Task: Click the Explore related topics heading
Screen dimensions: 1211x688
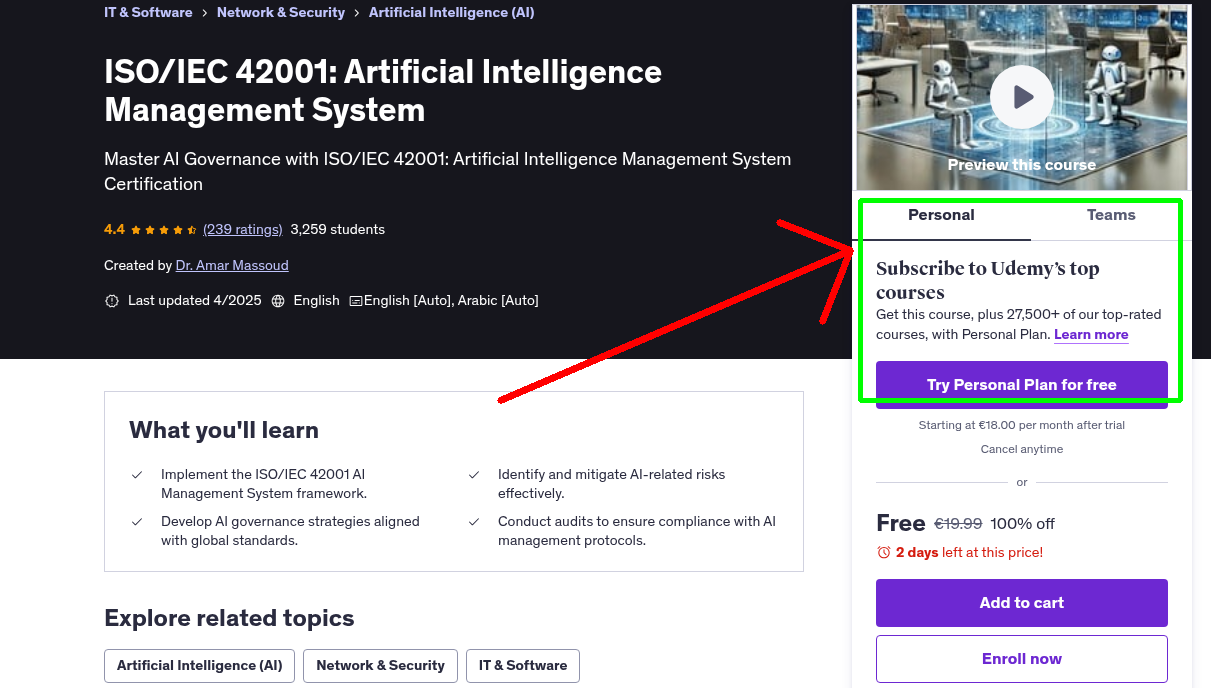Action: point(229,618)
